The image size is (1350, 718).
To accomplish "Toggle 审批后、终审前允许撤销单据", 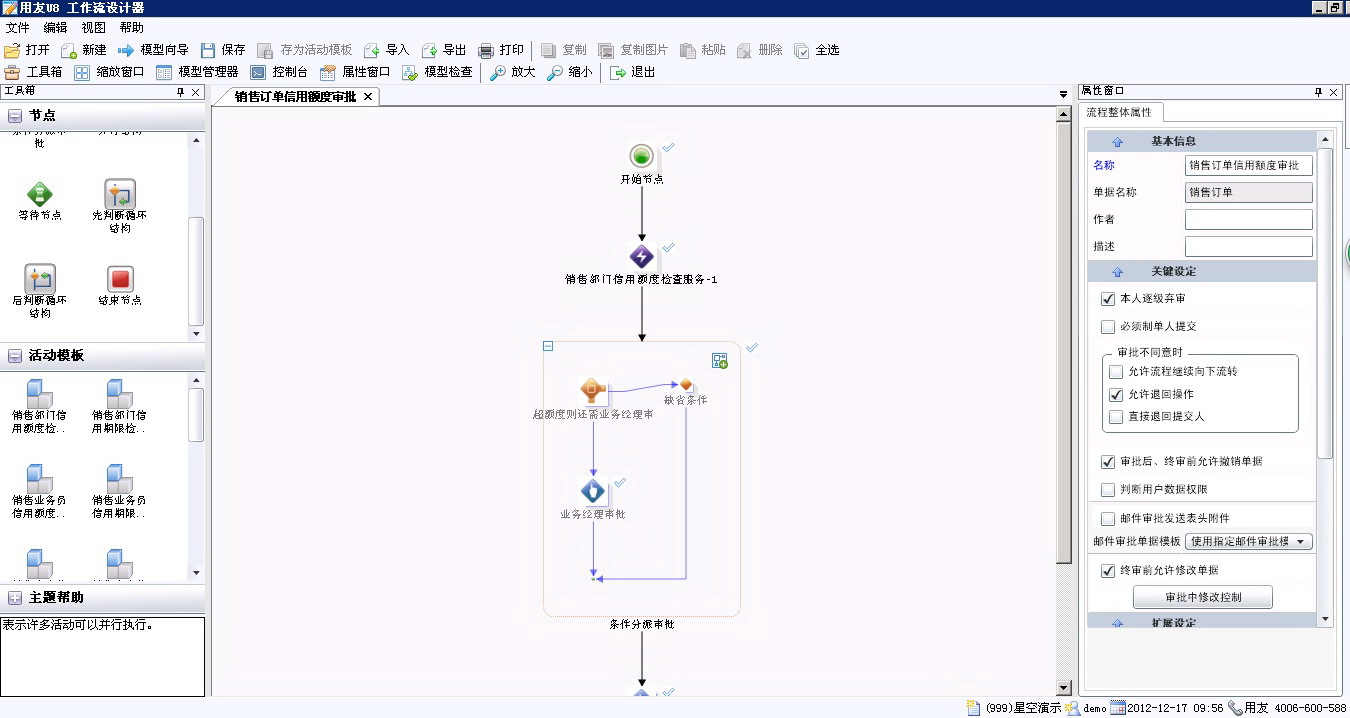I will (1108, 462).
